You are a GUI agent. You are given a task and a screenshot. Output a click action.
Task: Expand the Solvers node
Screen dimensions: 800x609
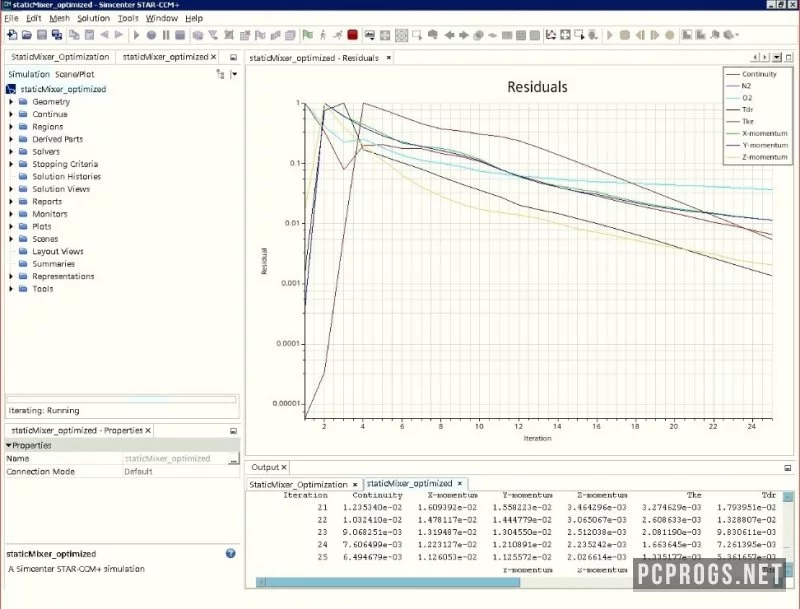11,151
